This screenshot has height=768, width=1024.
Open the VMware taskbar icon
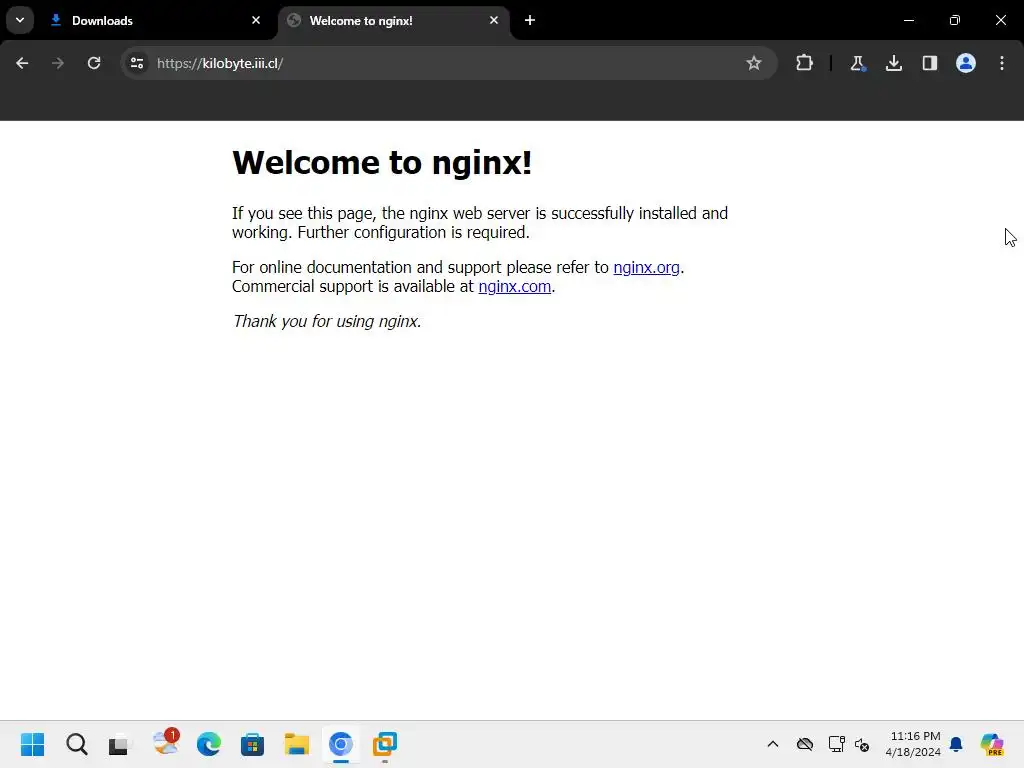pyautogui.click(x=385, y=744)
